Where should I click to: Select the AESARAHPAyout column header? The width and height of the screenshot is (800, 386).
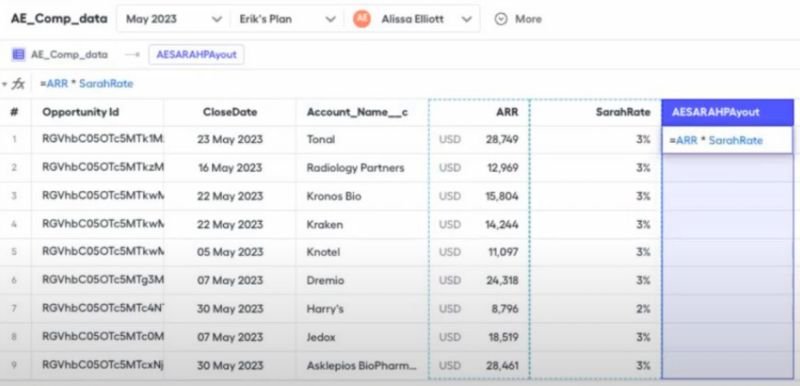click(728, 112)
